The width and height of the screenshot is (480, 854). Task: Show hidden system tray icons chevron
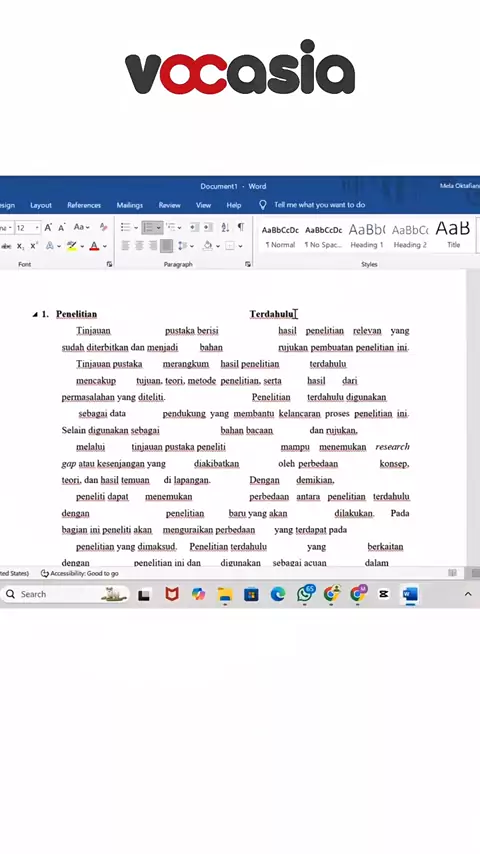pos(467,594)
